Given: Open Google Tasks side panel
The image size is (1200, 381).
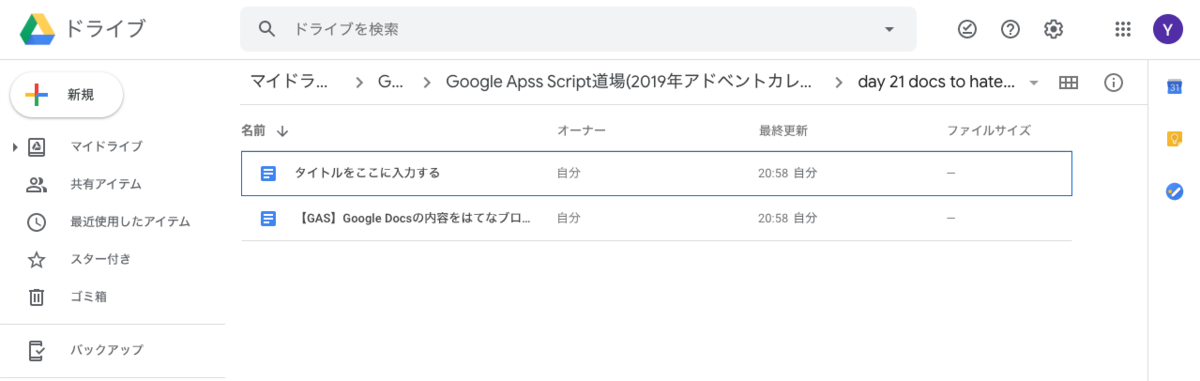Looking at the screenshot, I should coord(1175,191).
